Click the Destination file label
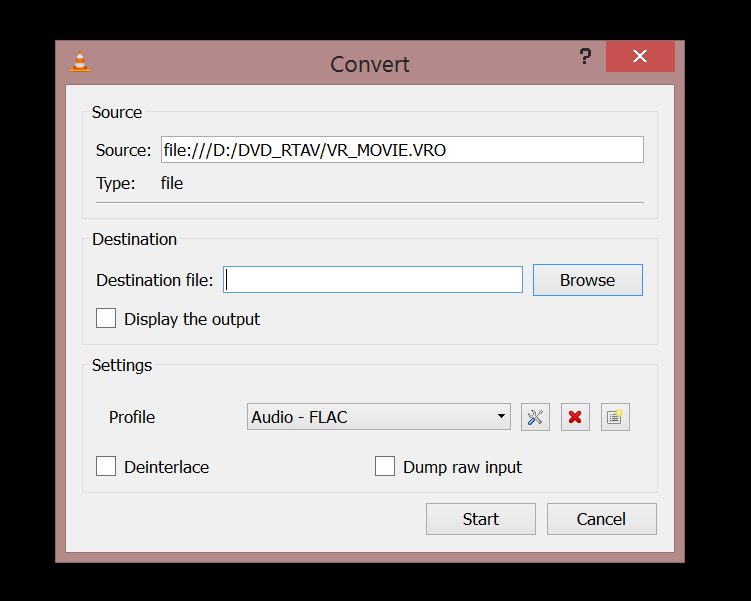The height and width of the screenshot is (601, 751). coord(154,280)
